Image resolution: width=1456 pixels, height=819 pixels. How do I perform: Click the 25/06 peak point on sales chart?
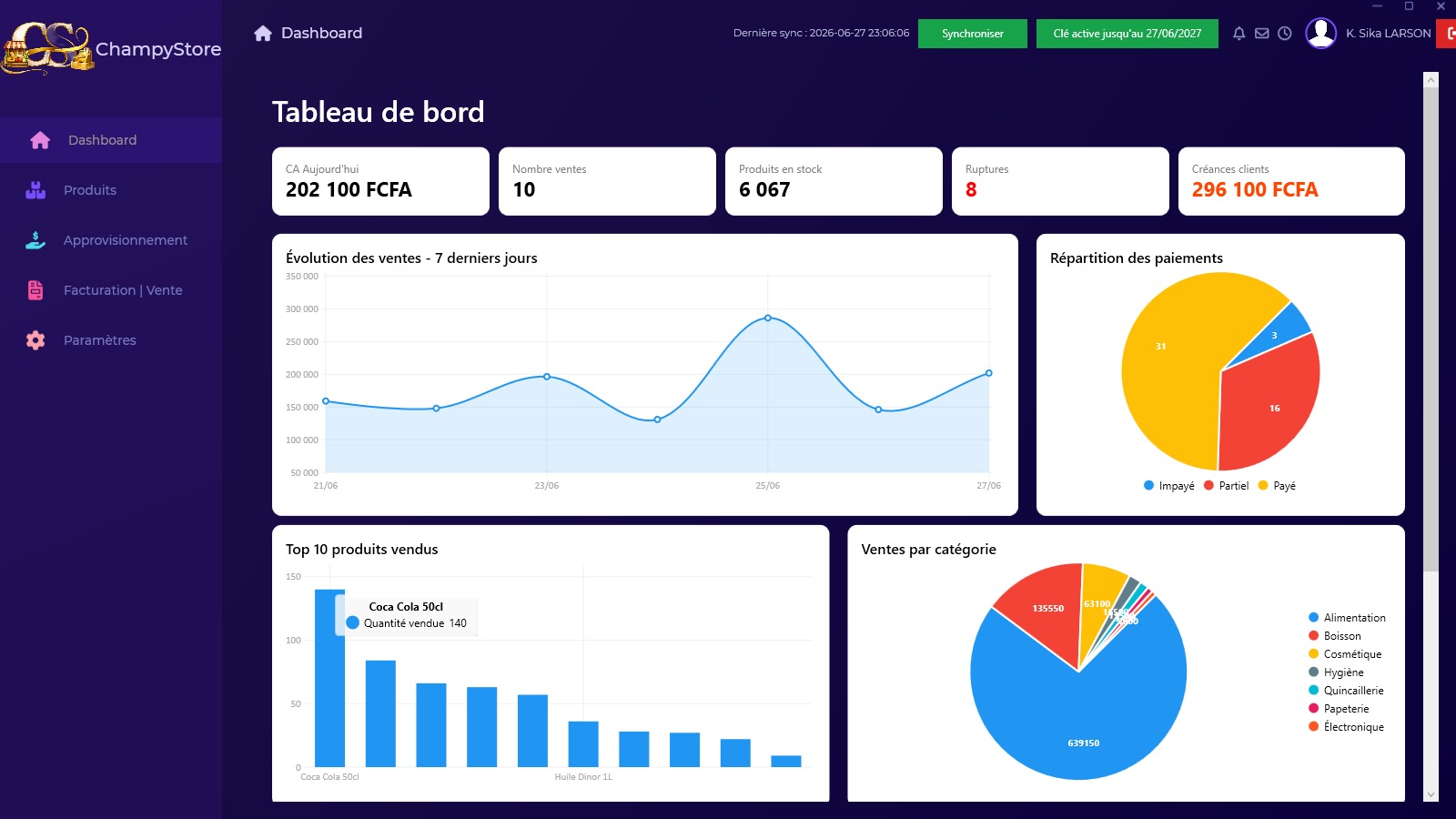point(768,318)
